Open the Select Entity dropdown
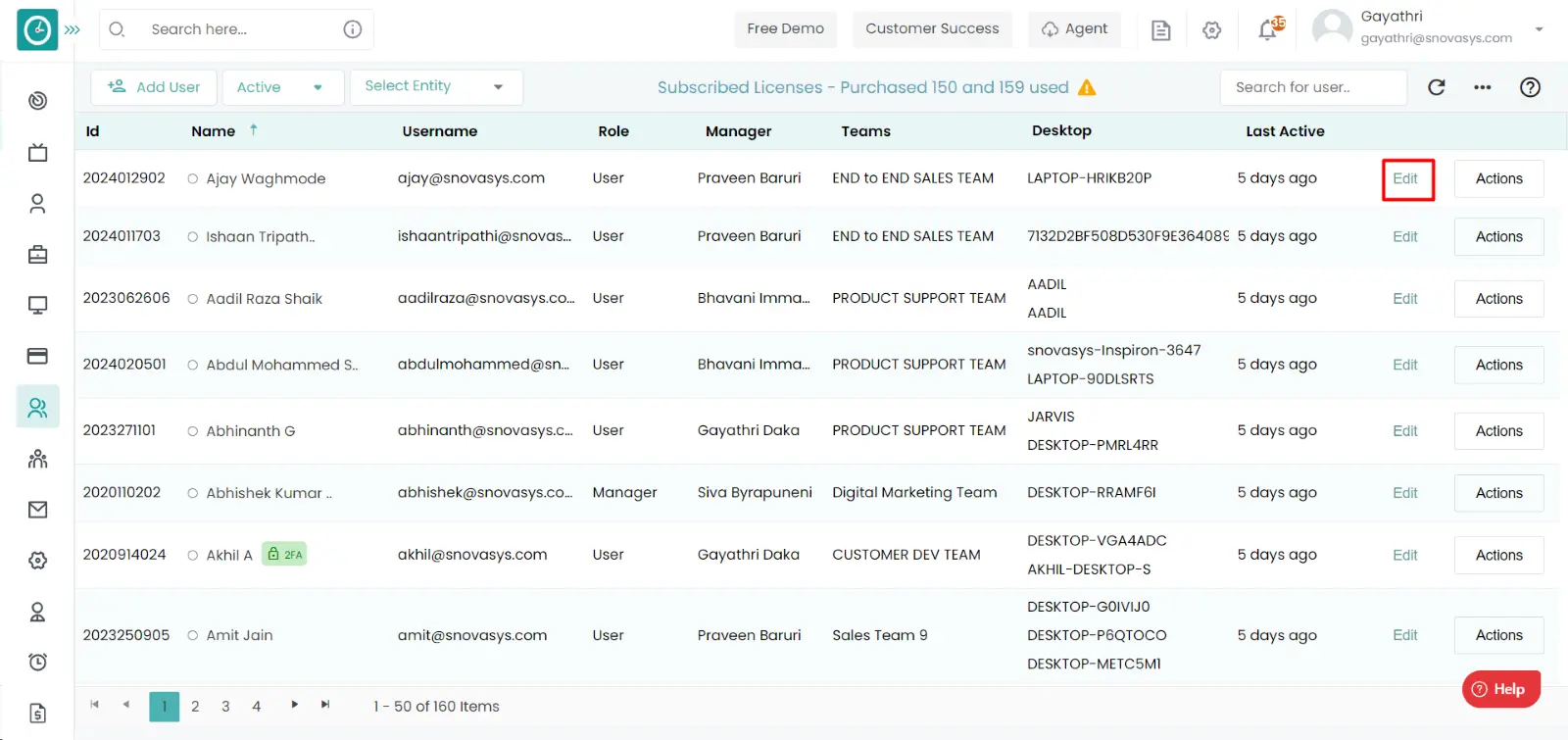This screenshot has height=740, width=1568. (436, 86)
